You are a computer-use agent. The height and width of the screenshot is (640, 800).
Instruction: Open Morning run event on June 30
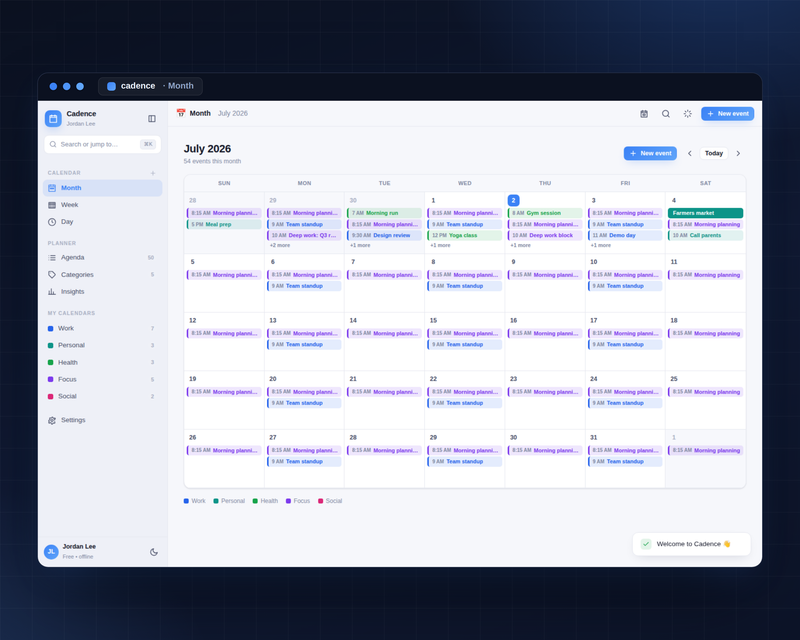(x=384, y=213)
